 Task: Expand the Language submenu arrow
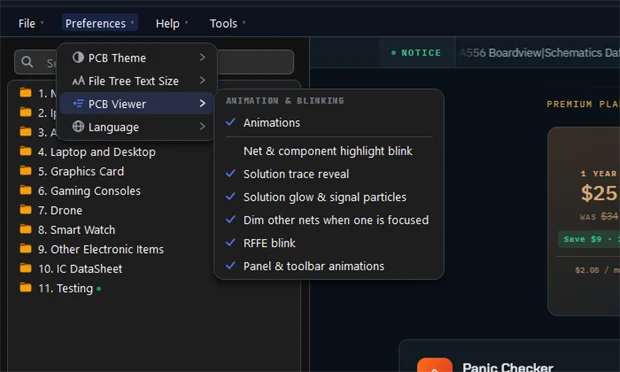click(x=202, y=127)
